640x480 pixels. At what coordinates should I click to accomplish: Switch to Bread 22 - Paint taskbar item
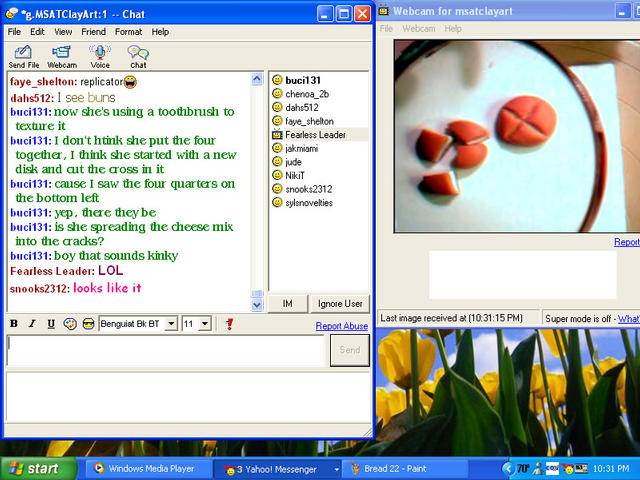pyautogui.click(x=404, y=469)
